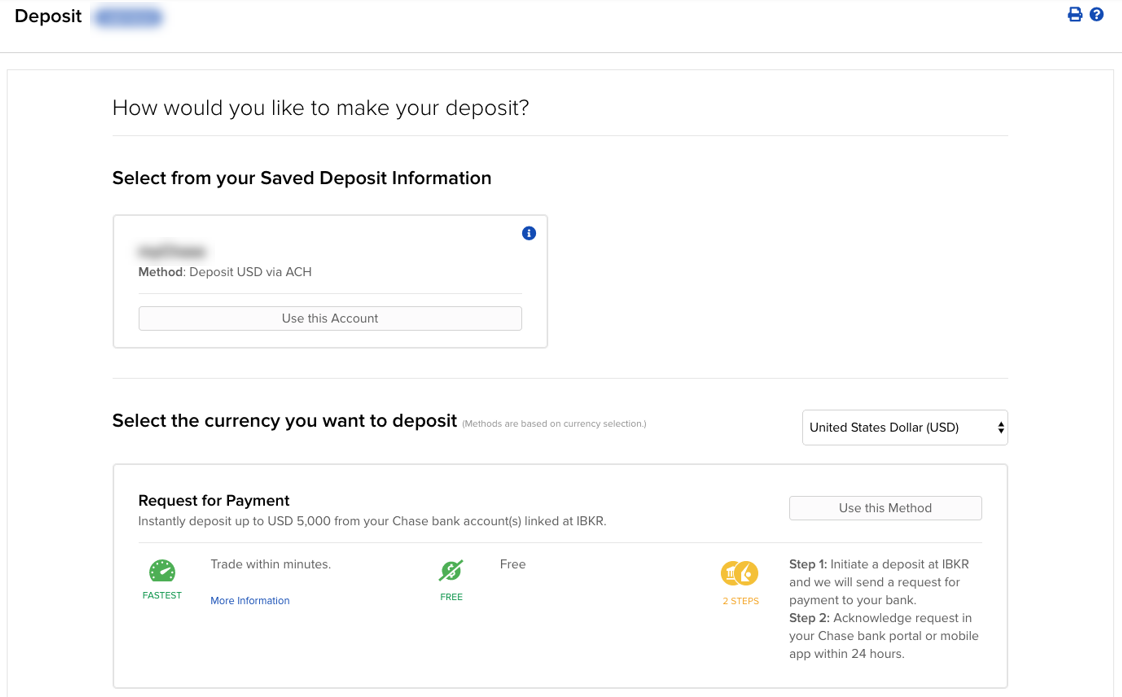Click the 2 STEPS coins icon
Image resolution: width=1122 pixels, height=697 pixels.
tap(740, 574)
